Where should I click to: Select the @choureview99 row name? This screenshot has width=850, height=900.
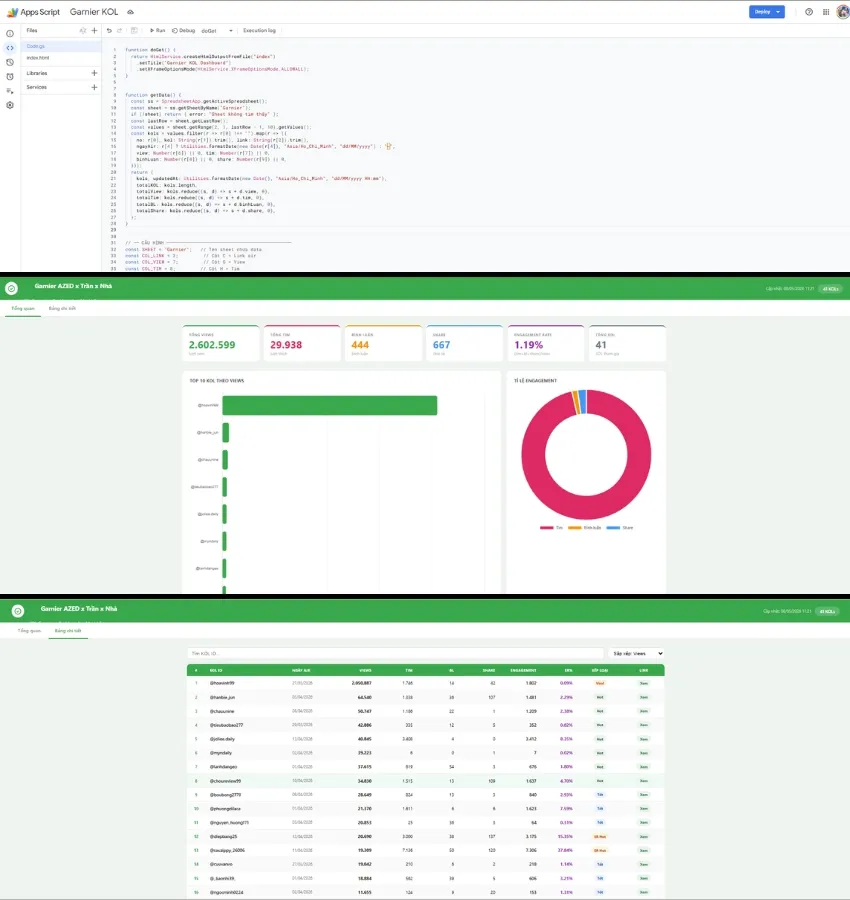pos(225,781)
